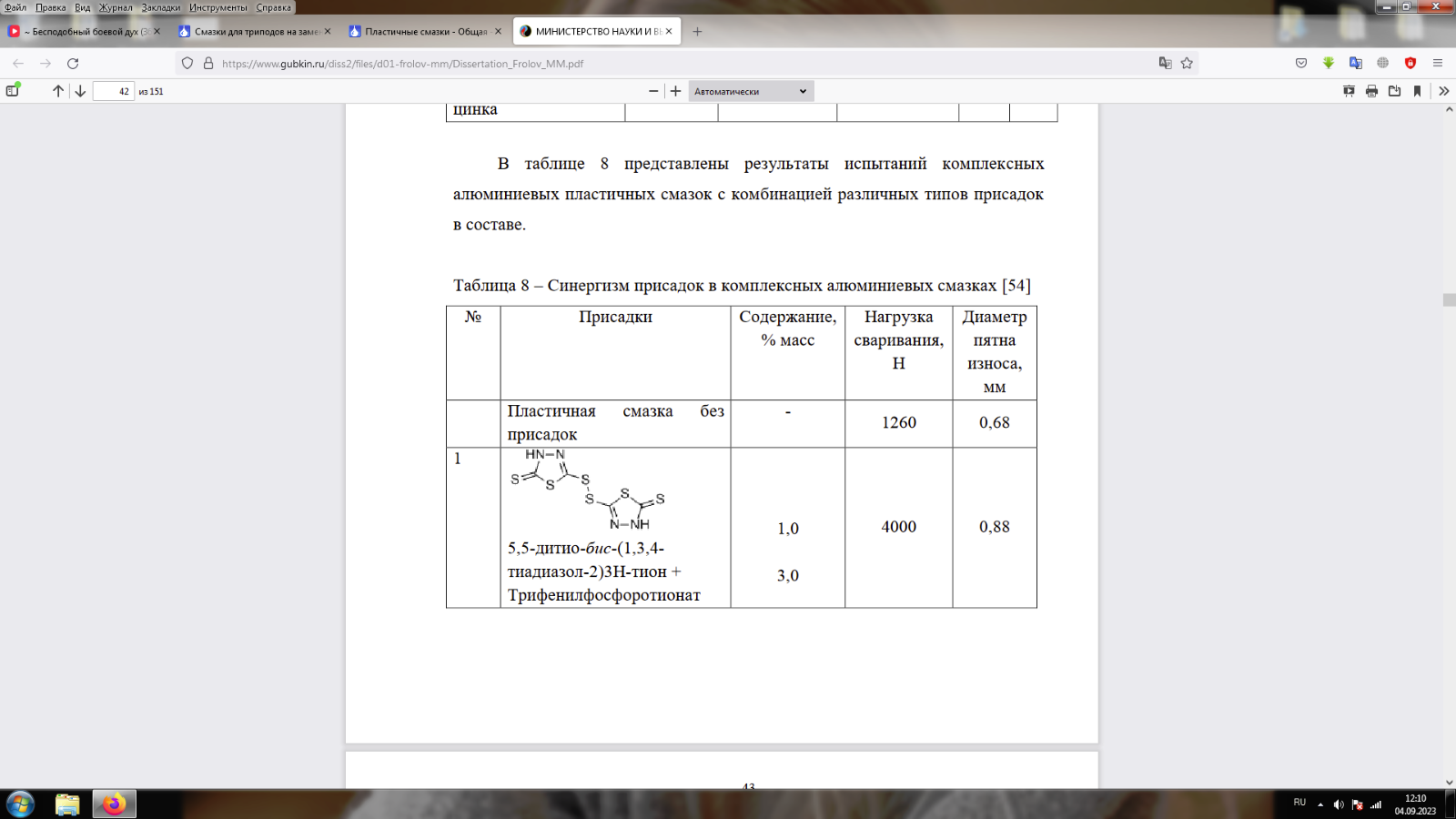The height and width of the screenshot is (819, 1456).
Task: Bookmark this page with star icon
Action: click(1187, 64)
